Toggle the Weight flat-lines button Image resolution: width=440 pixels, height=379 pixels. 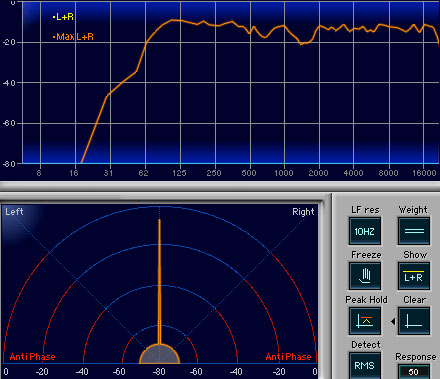click(414, 231)
